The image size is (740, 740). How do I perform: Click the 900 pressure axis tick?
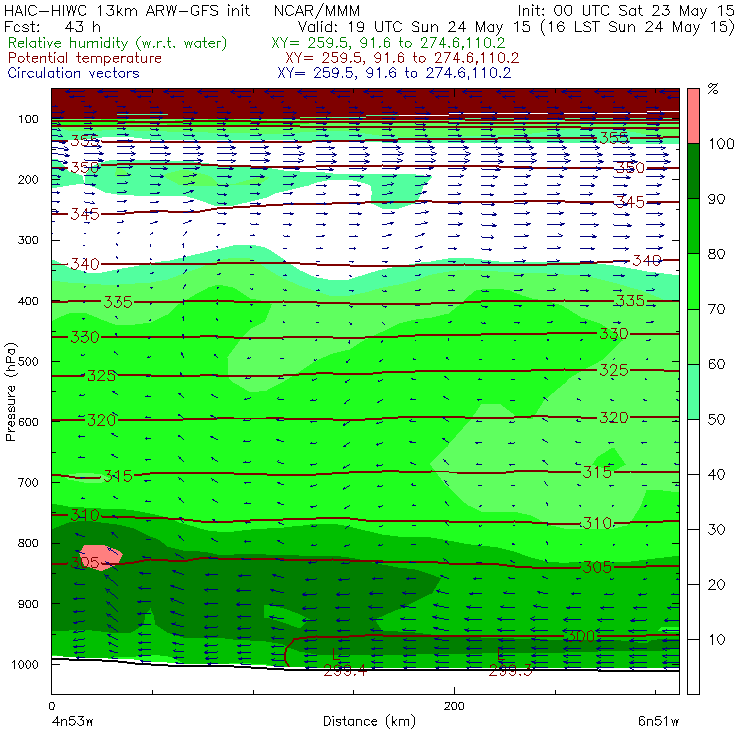click(x=28, y=604)
